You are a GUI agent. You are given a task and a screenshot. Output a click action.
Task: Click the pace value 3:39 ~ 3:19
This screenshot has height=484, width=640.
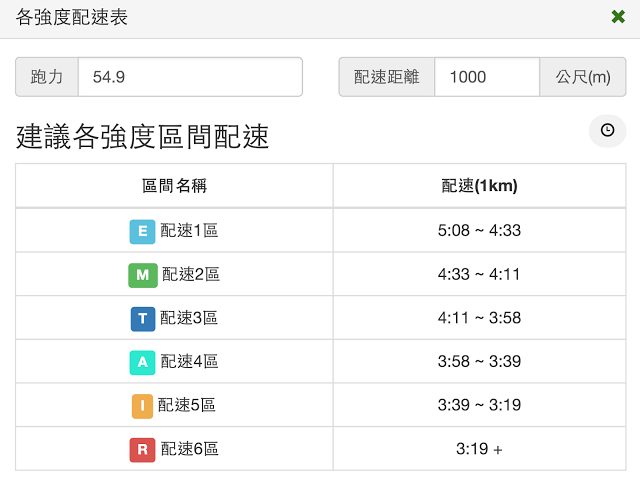pos(479,405)
